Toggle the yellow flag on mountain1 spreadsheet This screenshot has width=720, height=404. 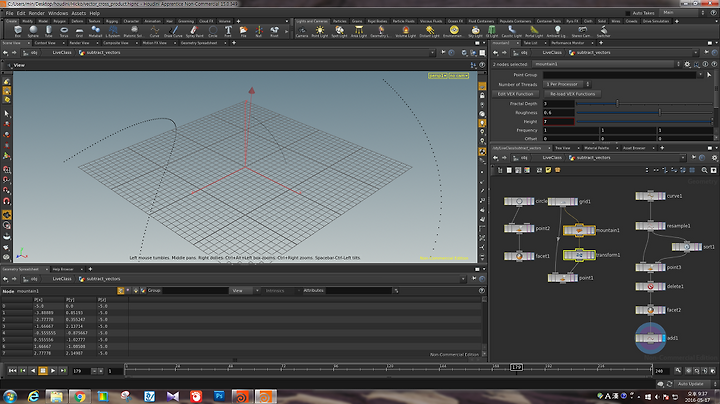coord(121,291)
